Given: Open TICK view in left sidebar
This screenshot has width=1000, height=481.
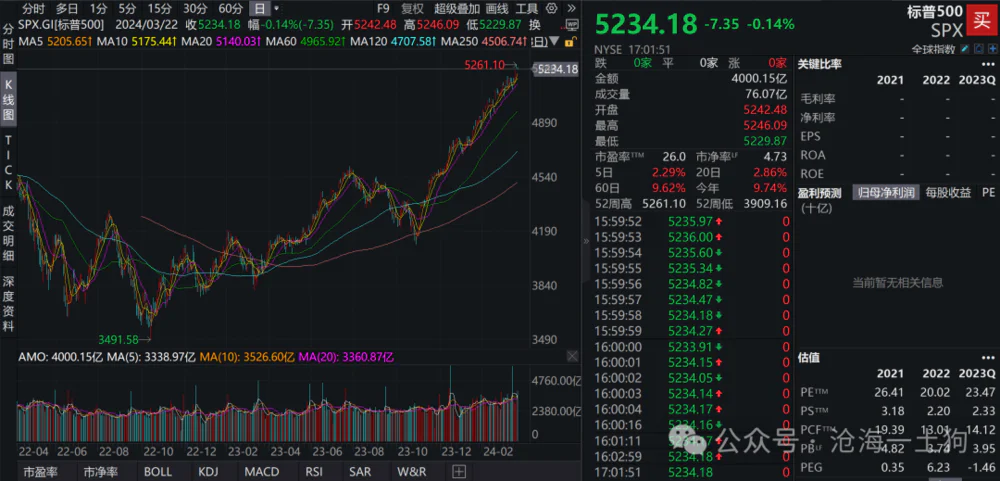Looking at the screenshot, I should pyautogui.click(x=8, y=162).
